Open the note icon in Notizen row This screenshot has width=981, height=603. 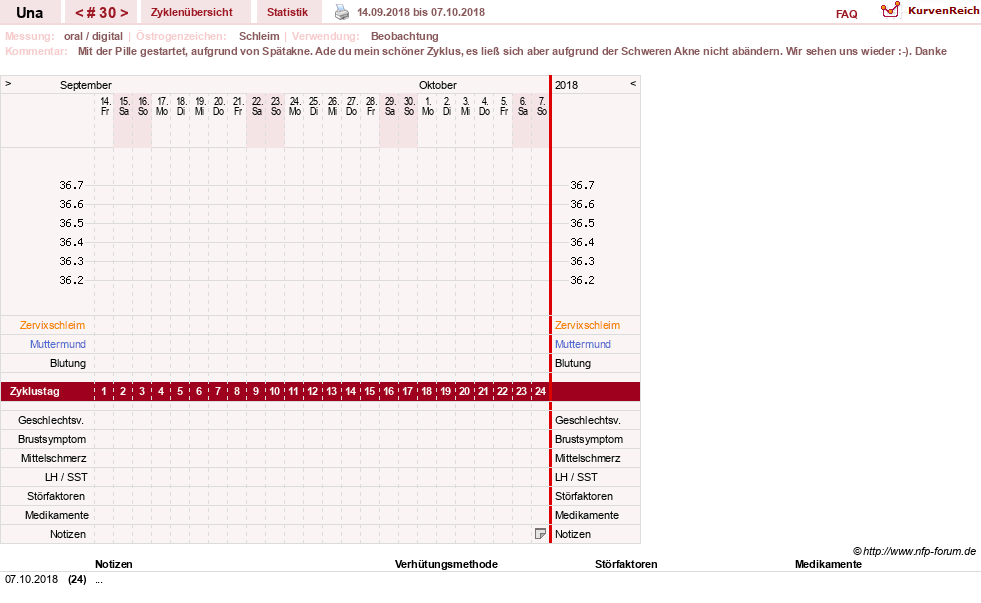click(x=541, y=534)
